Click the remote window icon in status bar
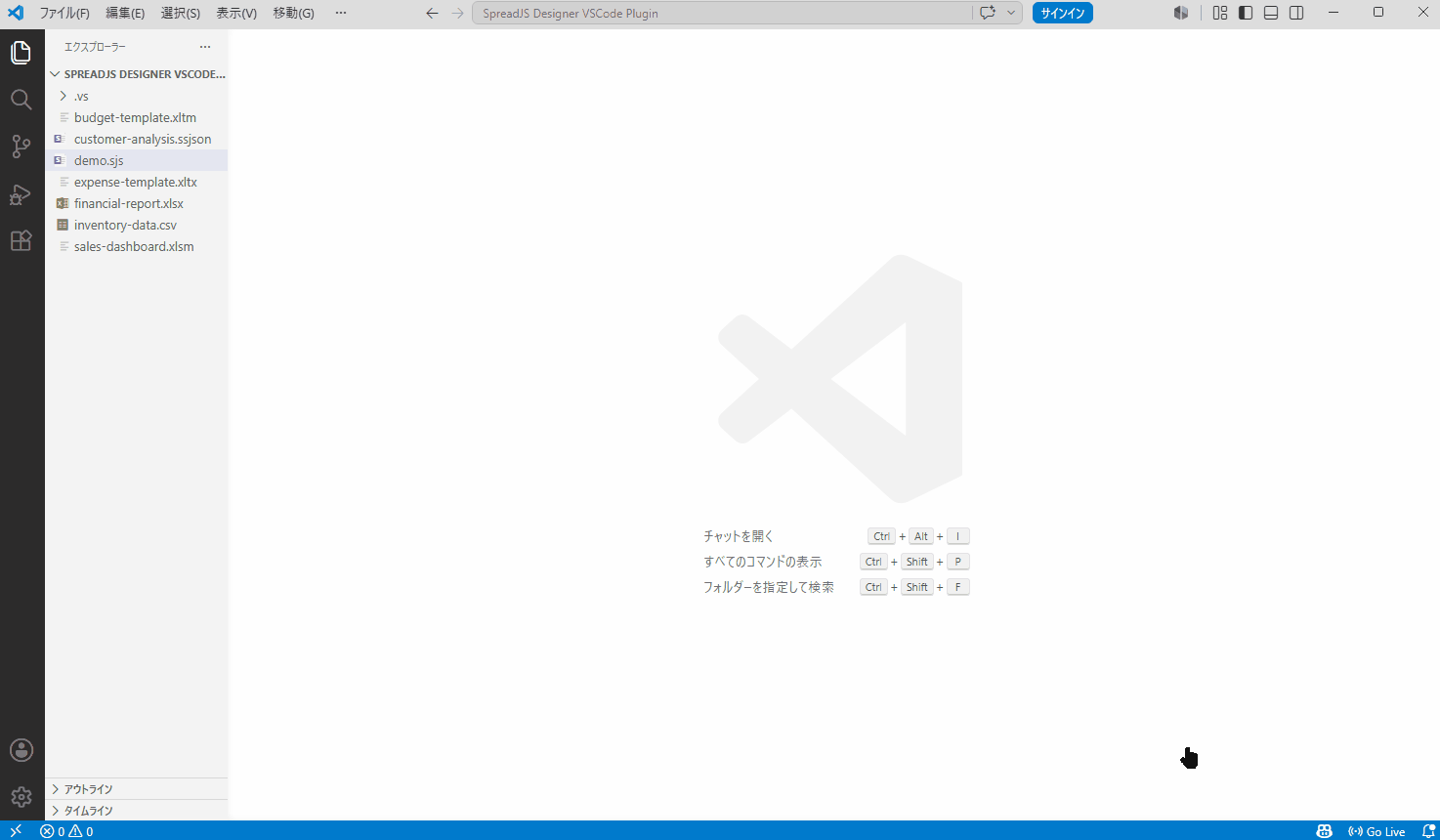Viewport: 1440px width, 840px height. pyautogui.click(x=16, y=831)
